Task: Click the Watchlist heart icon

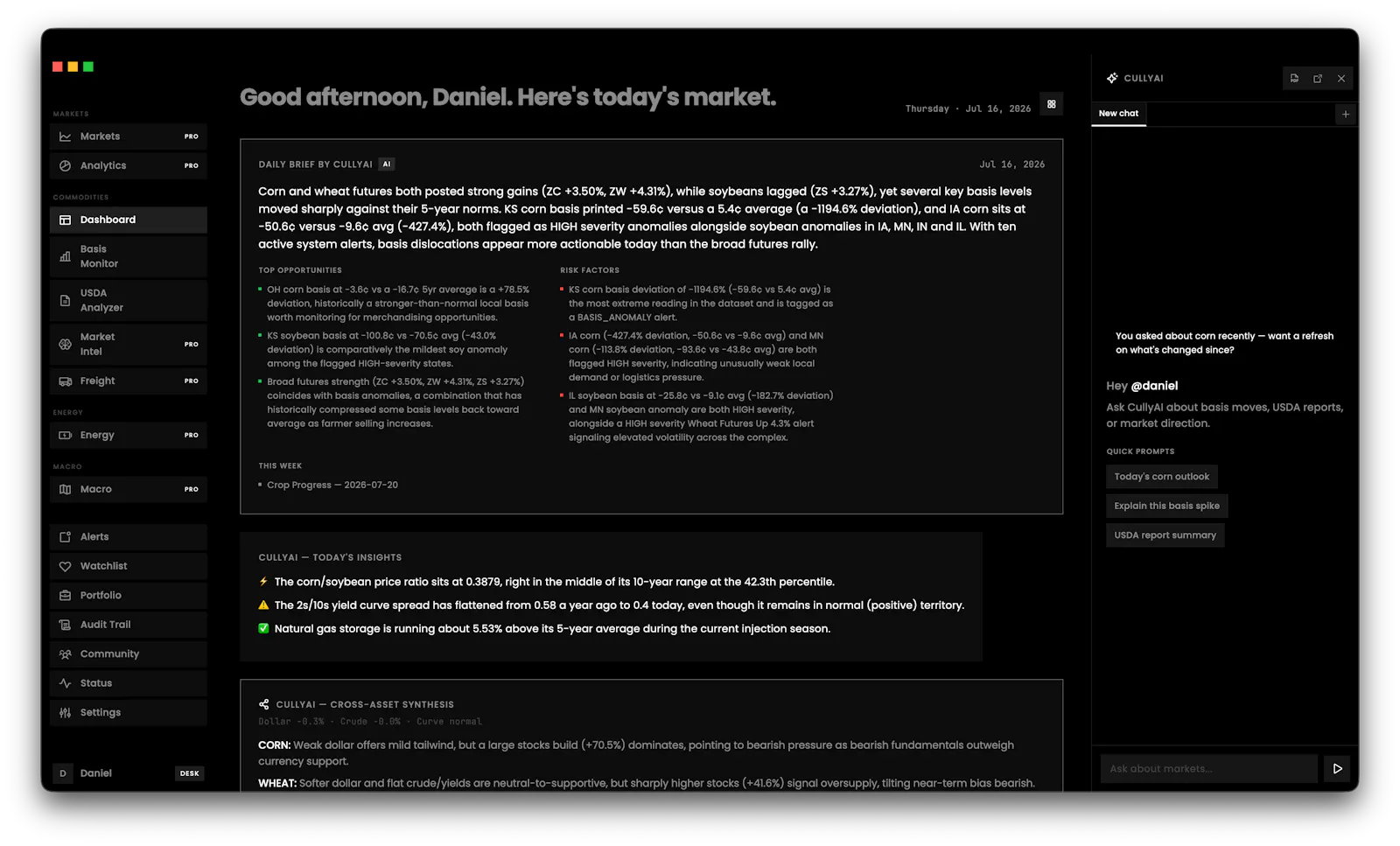Action: point(65,566)
